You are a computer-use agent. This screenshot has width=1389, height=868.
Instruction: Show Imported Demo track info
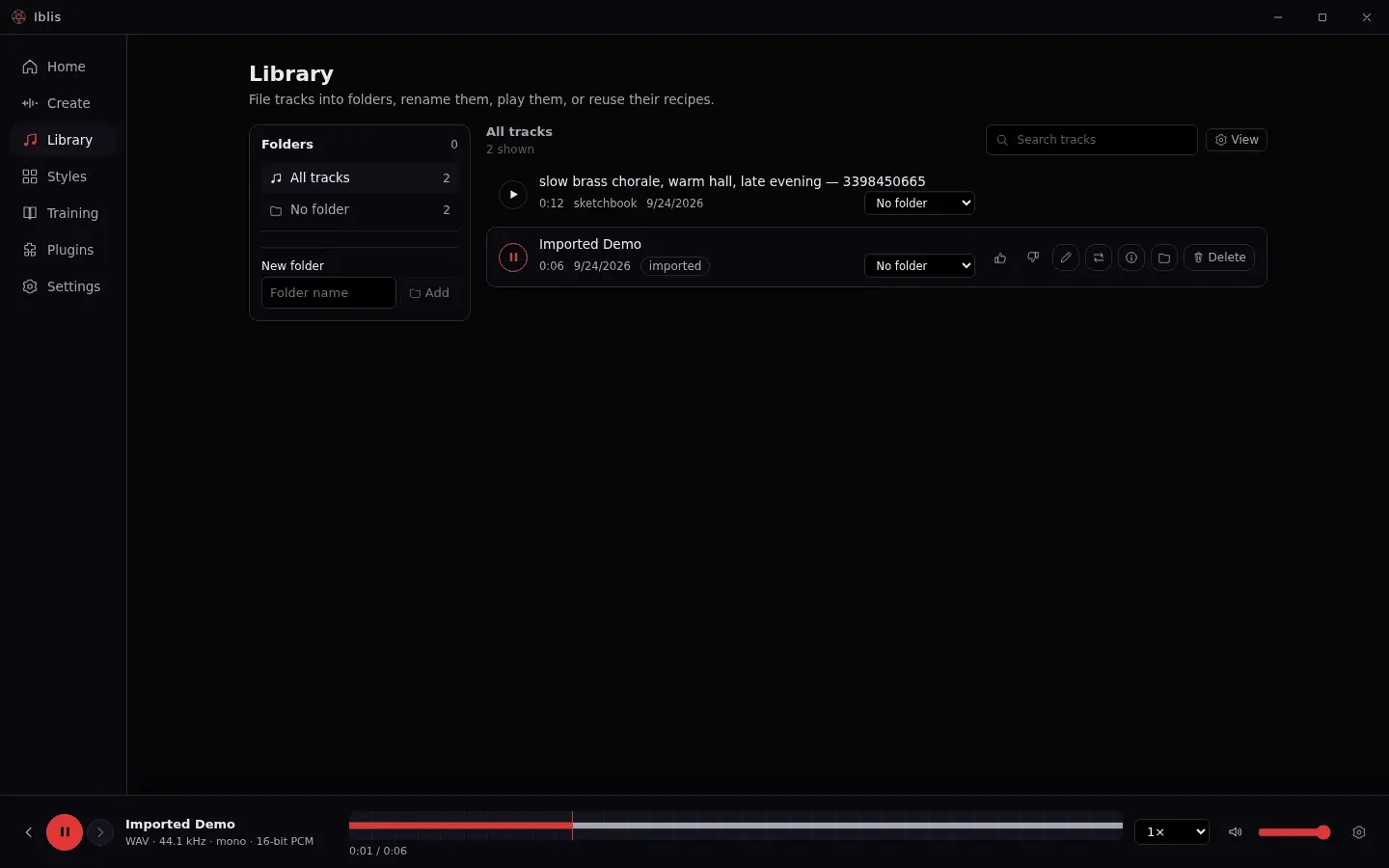(x=1131, y=258)
